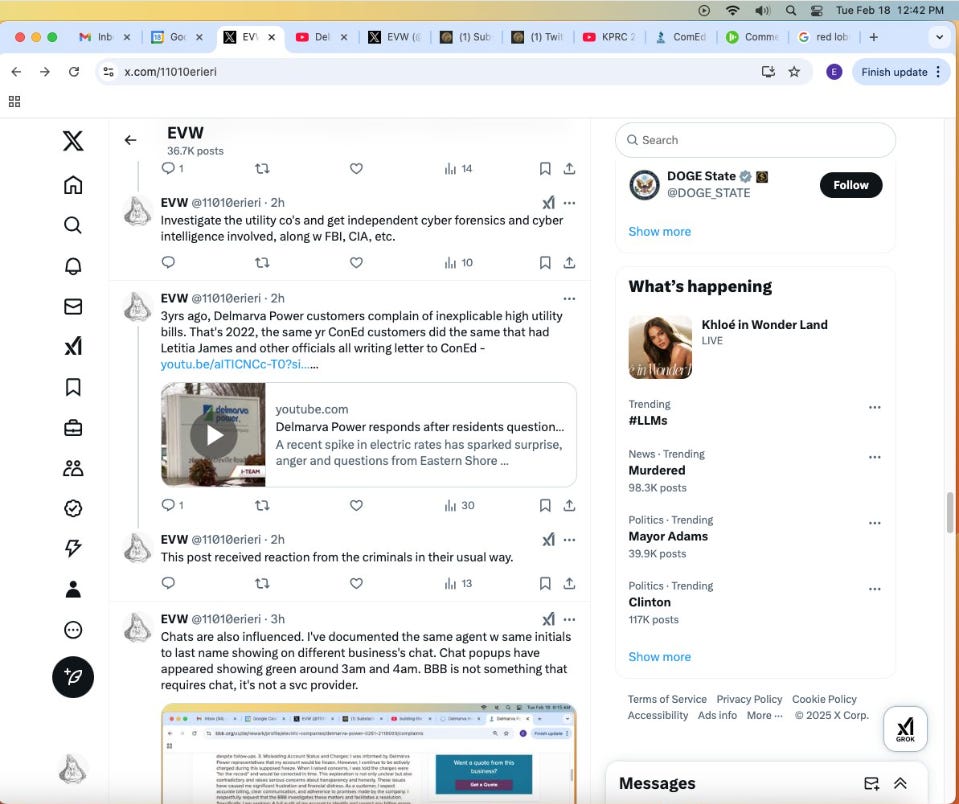Open more options for Mayor Adams trend
This screenshot has height=804, width=959.
[x=875, y=523]
